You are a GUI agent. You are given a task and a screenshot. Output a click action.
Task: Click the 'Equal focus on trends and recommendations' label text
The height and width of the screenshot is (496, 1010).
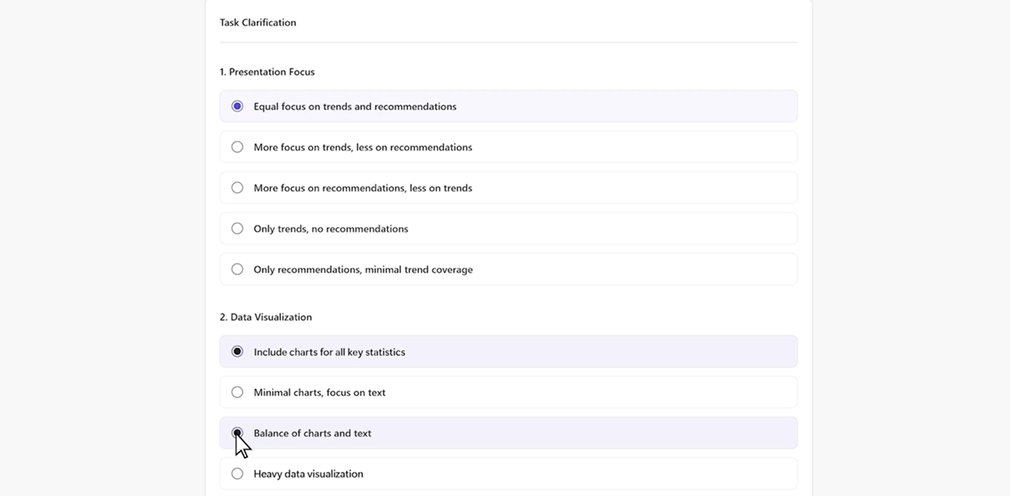click(354, 107)
